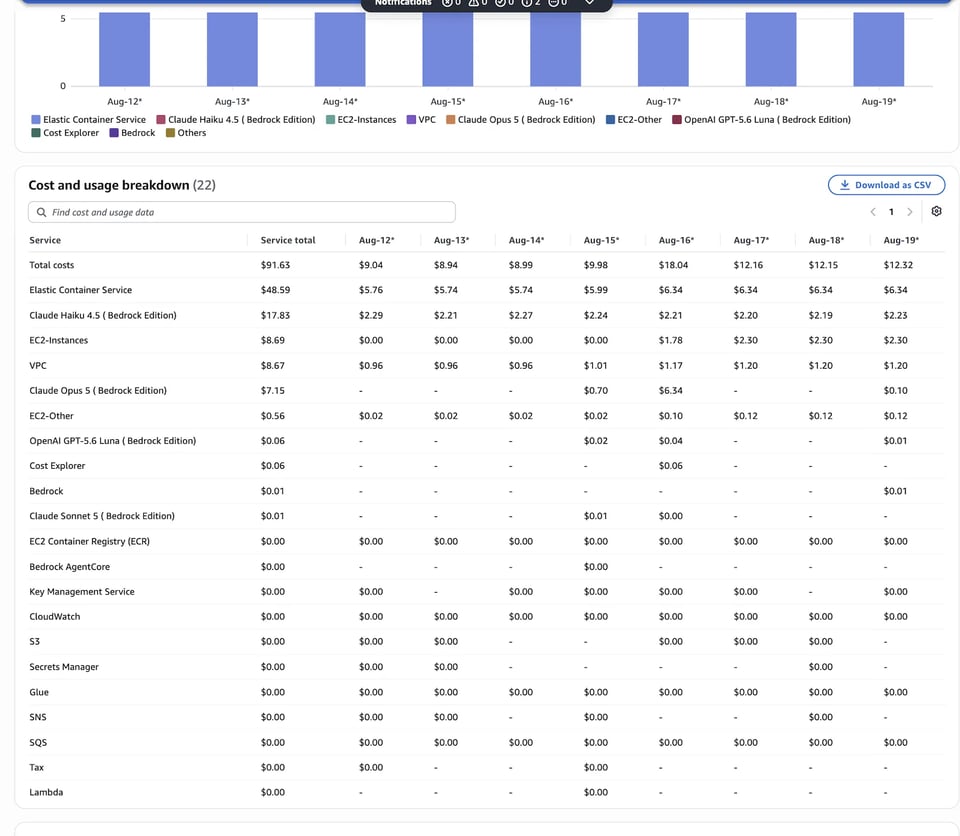Click the gear icon for table preferences
This screenshot has height=836, width=960.
point(936,211)
